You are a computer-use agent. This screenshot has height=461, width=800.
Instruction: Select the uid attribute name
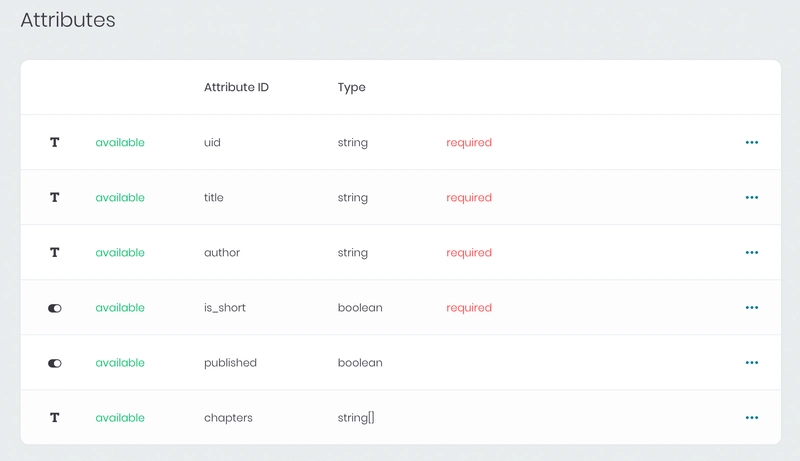coord(212,143)
